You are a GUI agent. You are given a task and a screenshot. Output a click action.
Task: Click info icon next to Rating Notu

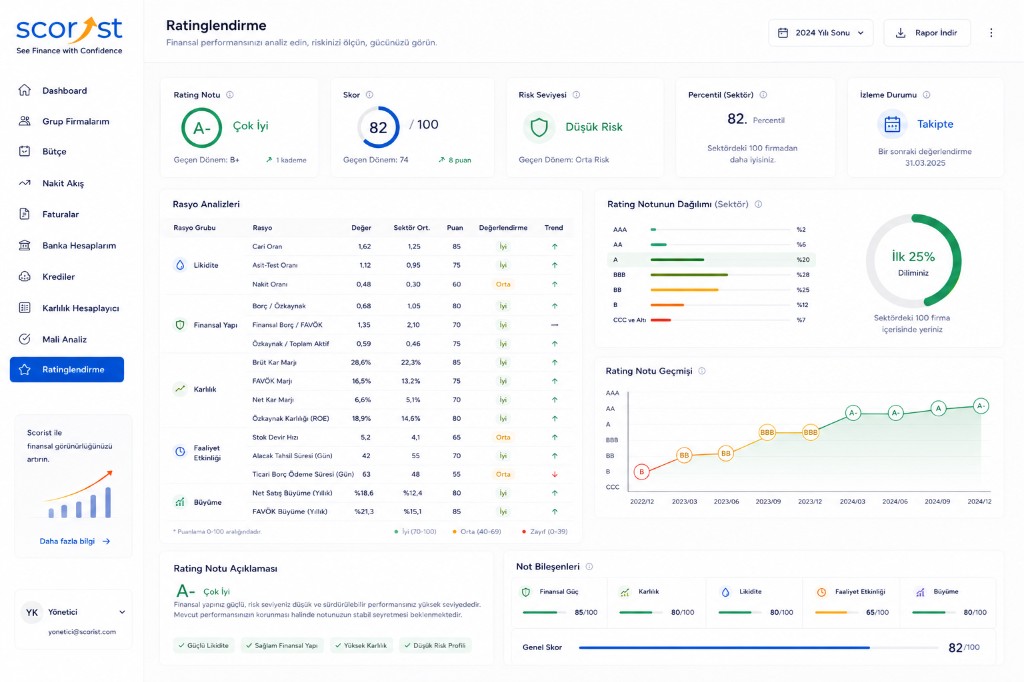click(230, 95)
